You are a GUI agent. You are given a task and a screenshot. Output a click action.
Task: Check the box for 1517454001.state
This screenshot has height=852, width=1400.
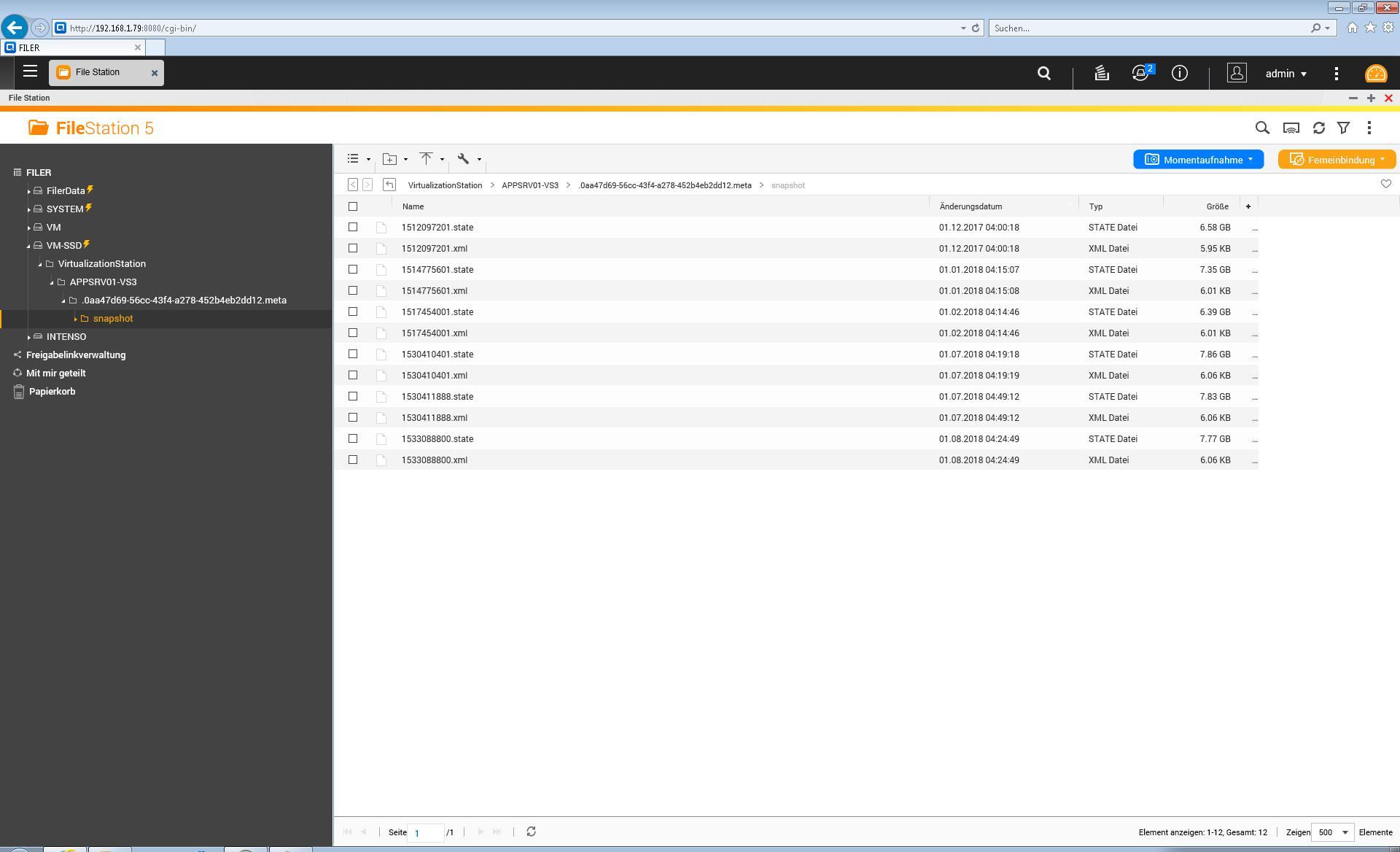[353, 312]
